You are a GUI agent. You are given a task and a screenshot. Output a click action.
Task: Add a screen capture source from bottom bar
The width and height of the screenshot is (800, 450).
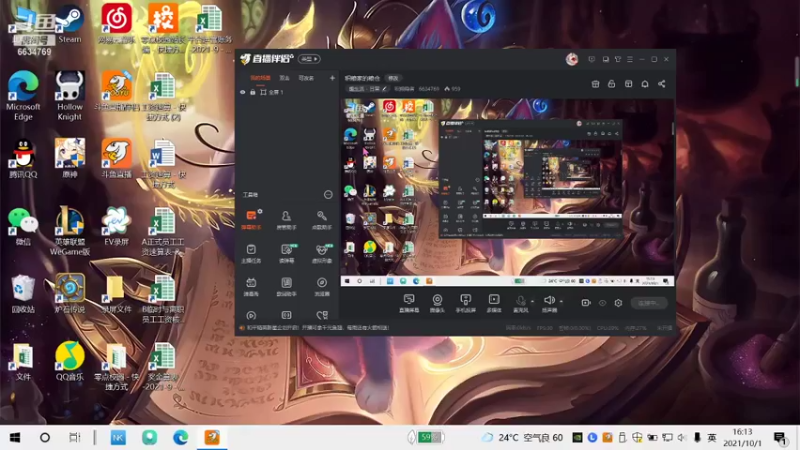[x=409, y=303]
